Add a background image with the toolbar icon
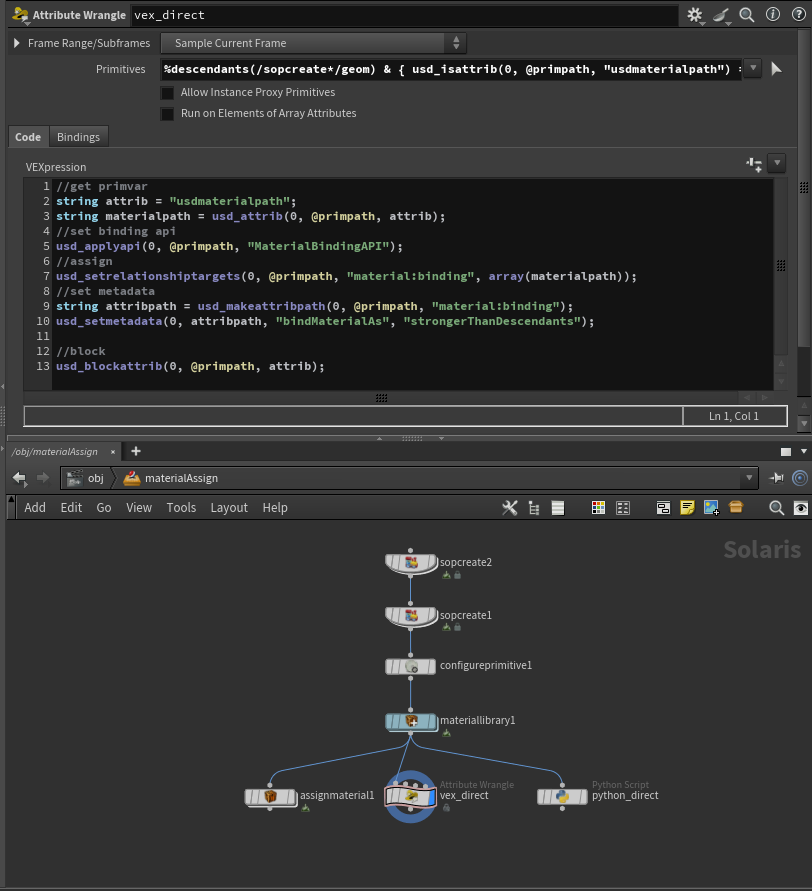Image resolution: width=812 pixels, height=891 pixels. tap(711, 507)
